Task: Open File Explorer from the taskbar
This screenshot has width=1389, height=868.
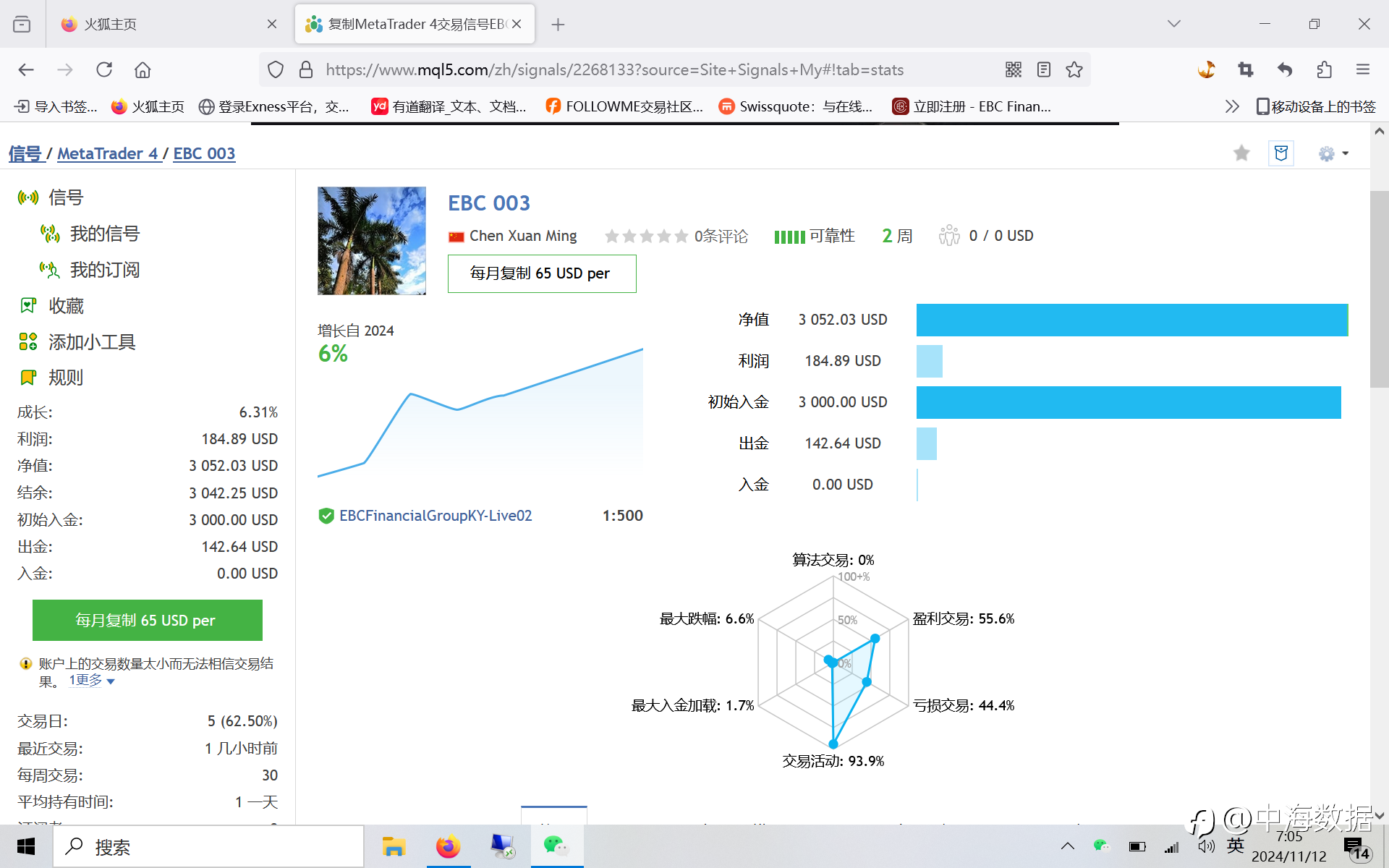Action: point(394,846)
